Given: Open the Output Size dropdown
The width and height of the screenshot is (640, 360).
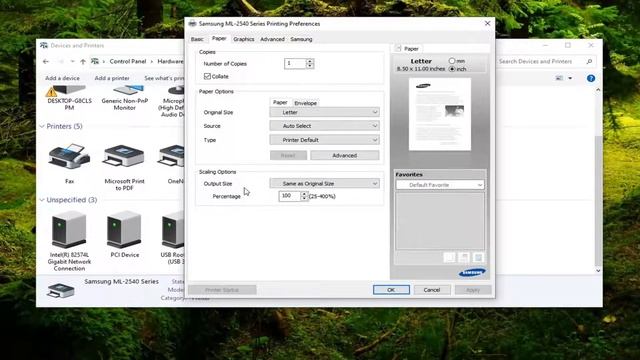Looking at the screenshot, I should 324,184.
